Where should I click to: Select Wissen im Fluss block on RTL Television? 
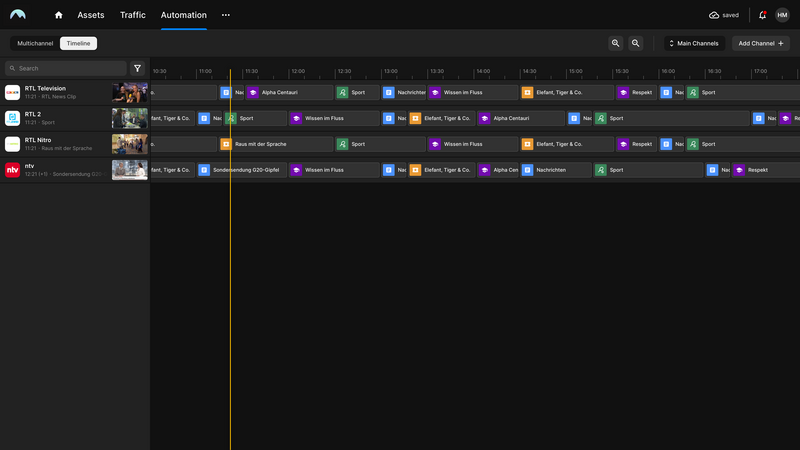[x=473, y=92]
